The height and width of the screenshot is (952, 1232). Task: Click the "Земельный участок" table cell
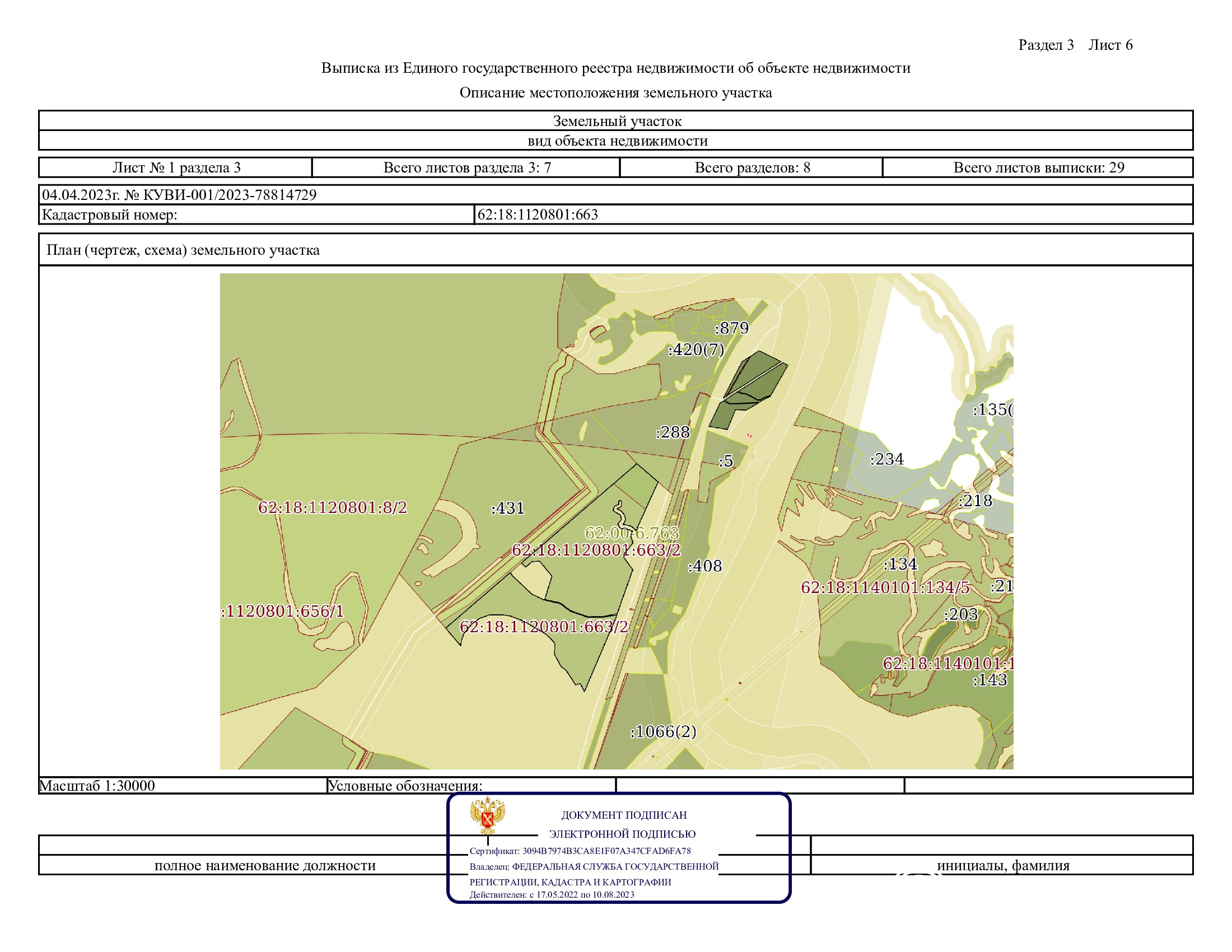click(x=617, y=121)
